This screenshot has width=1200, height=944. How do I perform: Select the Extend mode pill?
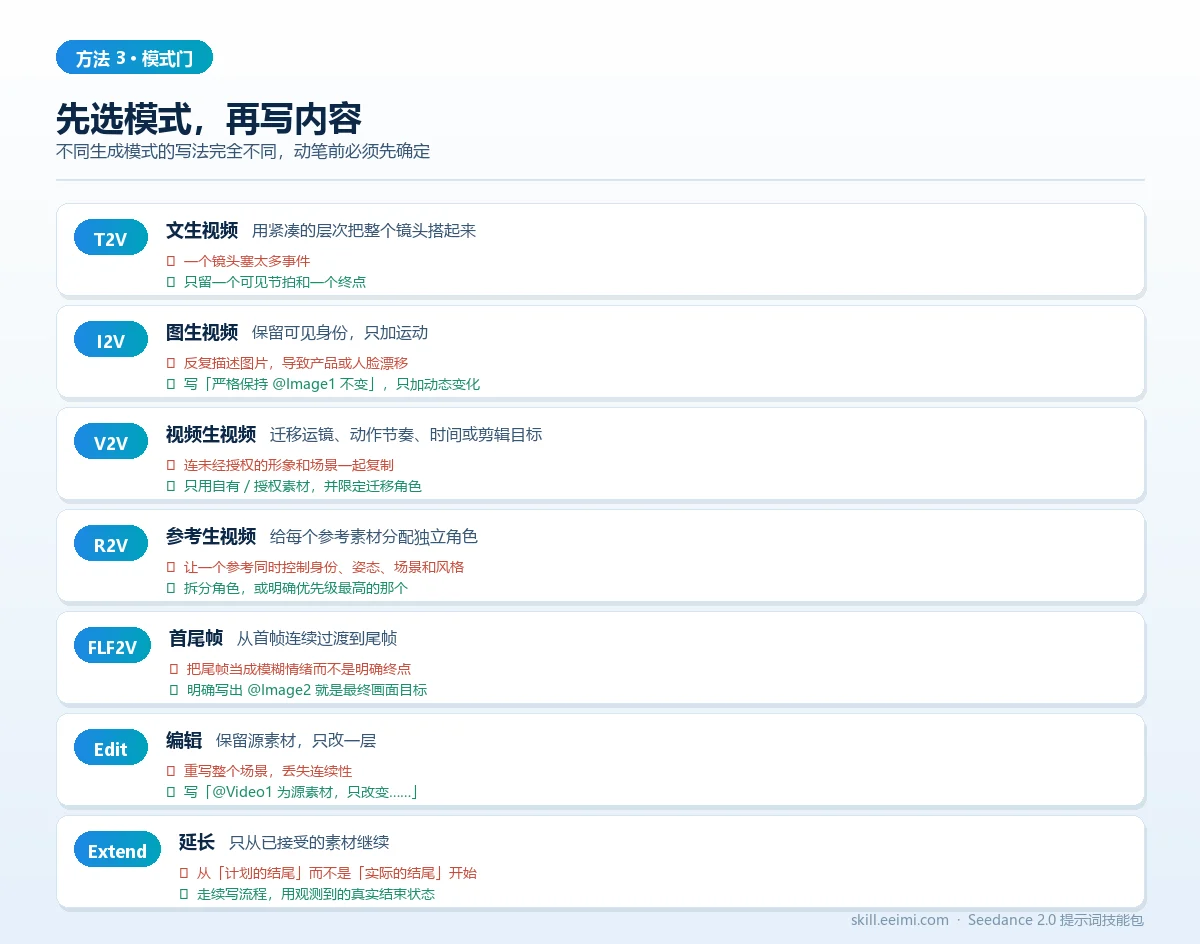tap(117, 850)
